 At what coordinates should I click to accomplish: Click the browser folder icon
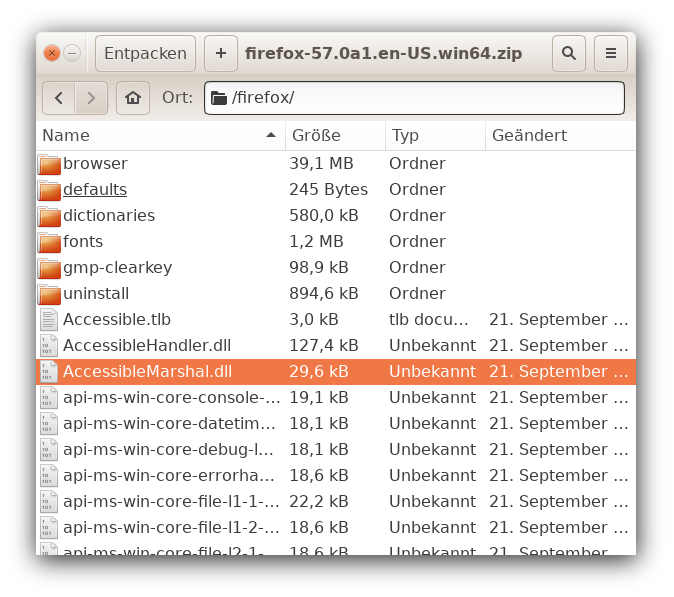(49, 164)
